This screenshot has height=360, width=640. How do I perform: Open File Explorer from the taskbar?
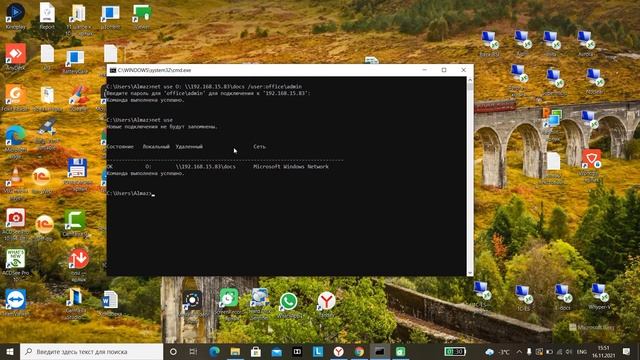[235, 351]
